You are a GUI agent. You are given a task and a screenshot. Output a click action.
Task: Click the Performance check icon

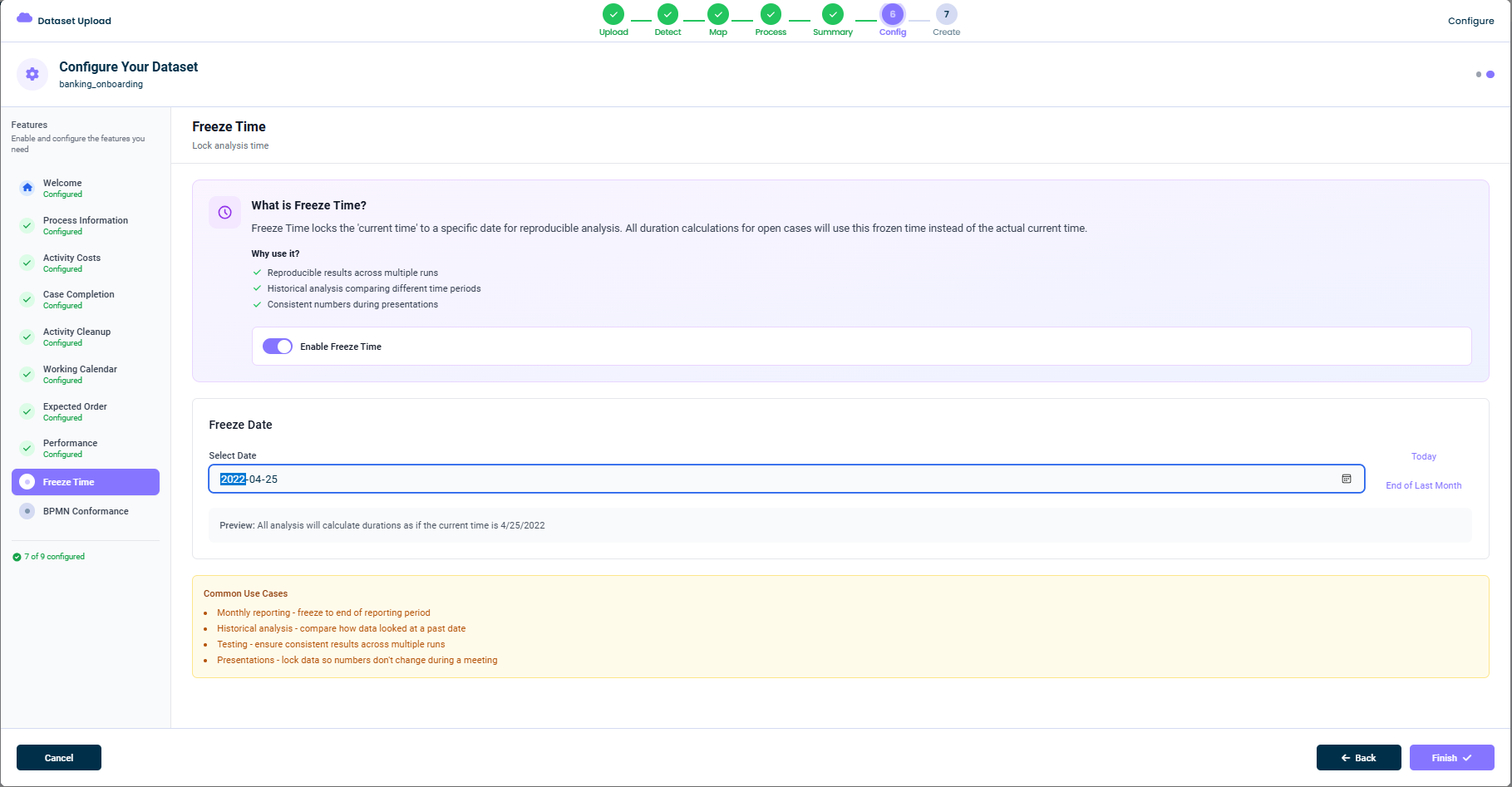click(x=27, y=448)
